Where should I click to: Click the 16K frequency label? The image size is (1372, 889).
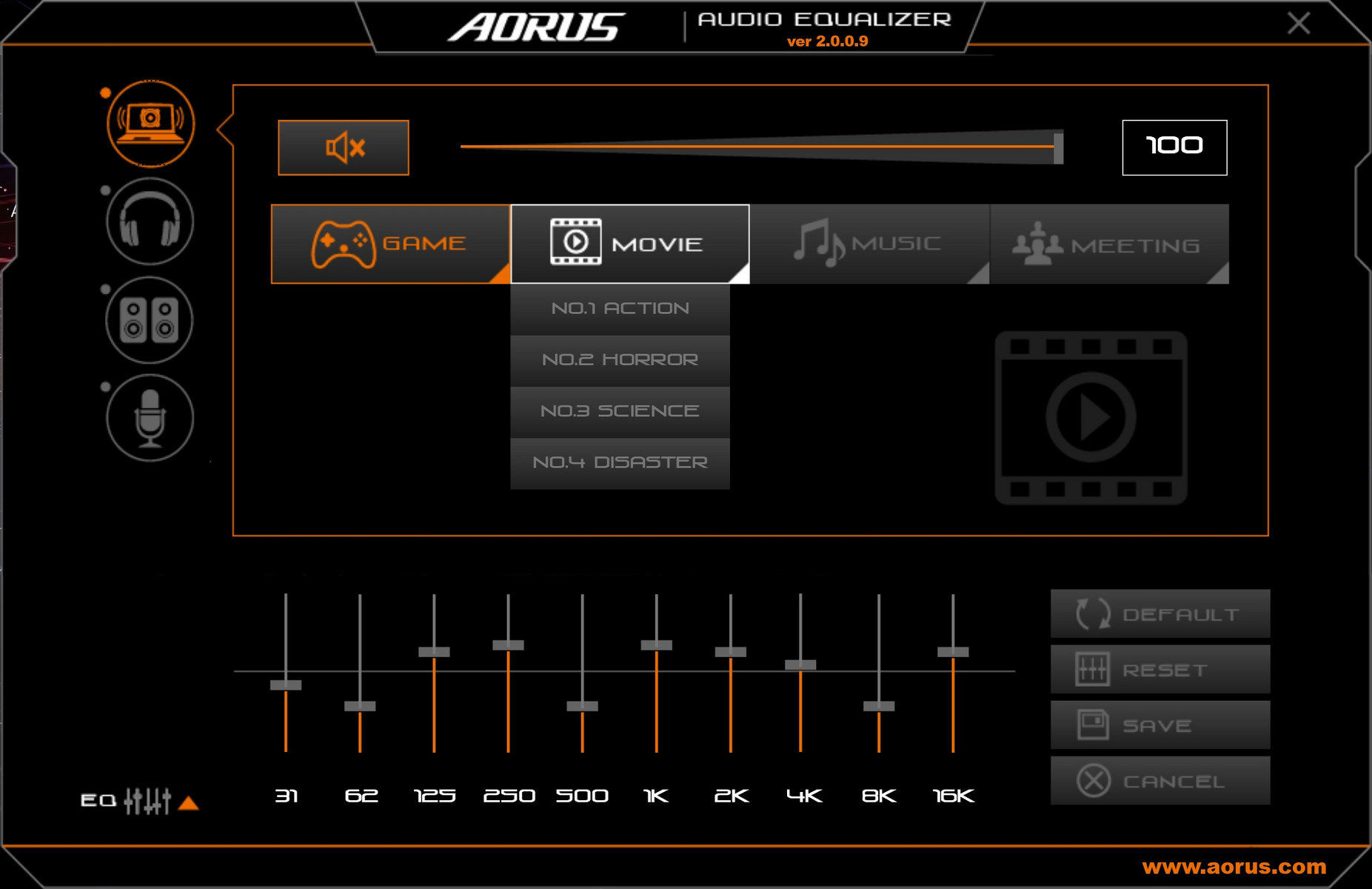tap(954, 796)
